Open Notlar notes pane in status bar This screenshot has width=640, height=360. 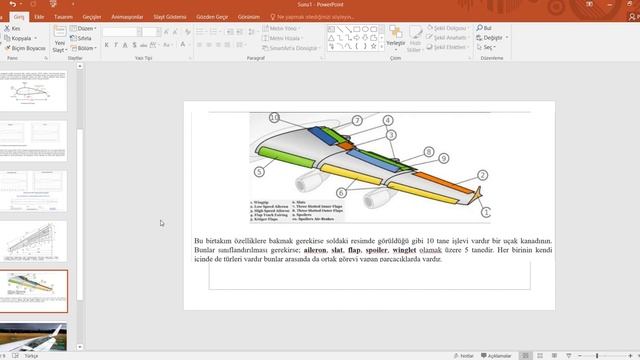464,356
